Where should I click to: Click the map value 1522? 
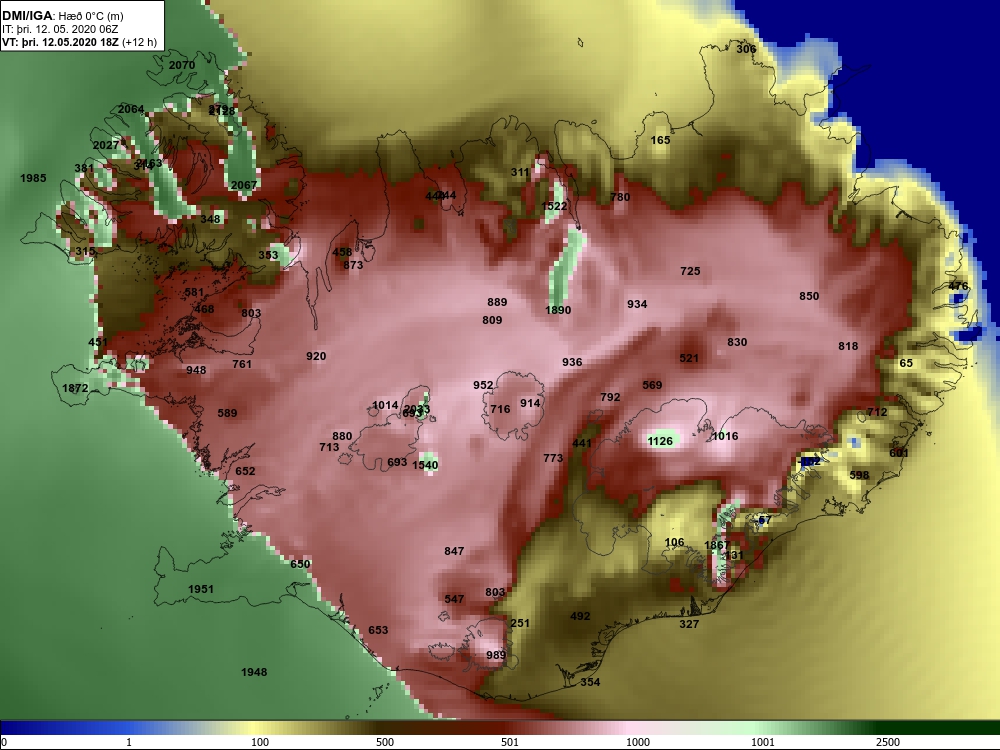pos(554,206)
